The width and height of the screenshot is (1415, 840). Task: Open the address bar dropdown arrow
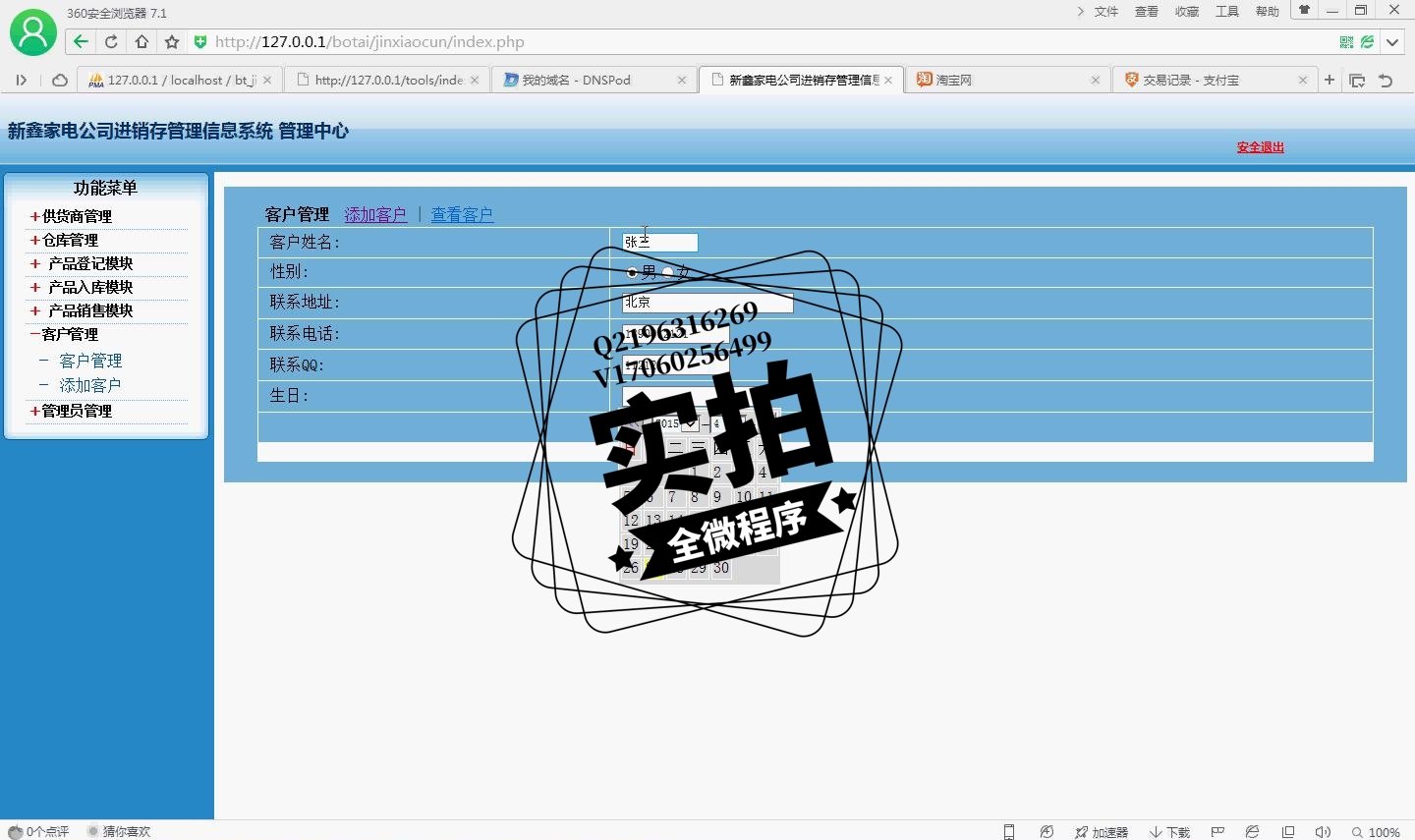coord(1392,42)
